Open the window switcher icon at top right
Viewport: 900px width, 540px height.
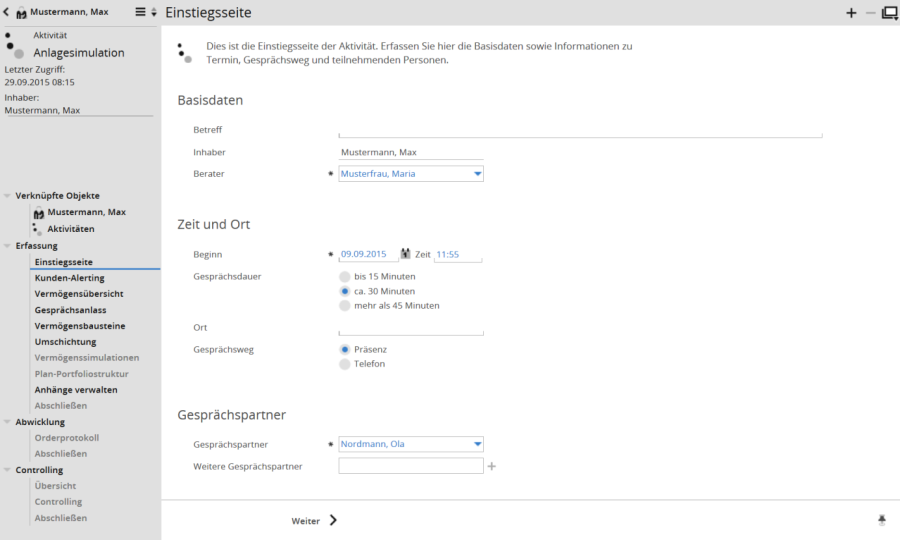pos(889,13)
